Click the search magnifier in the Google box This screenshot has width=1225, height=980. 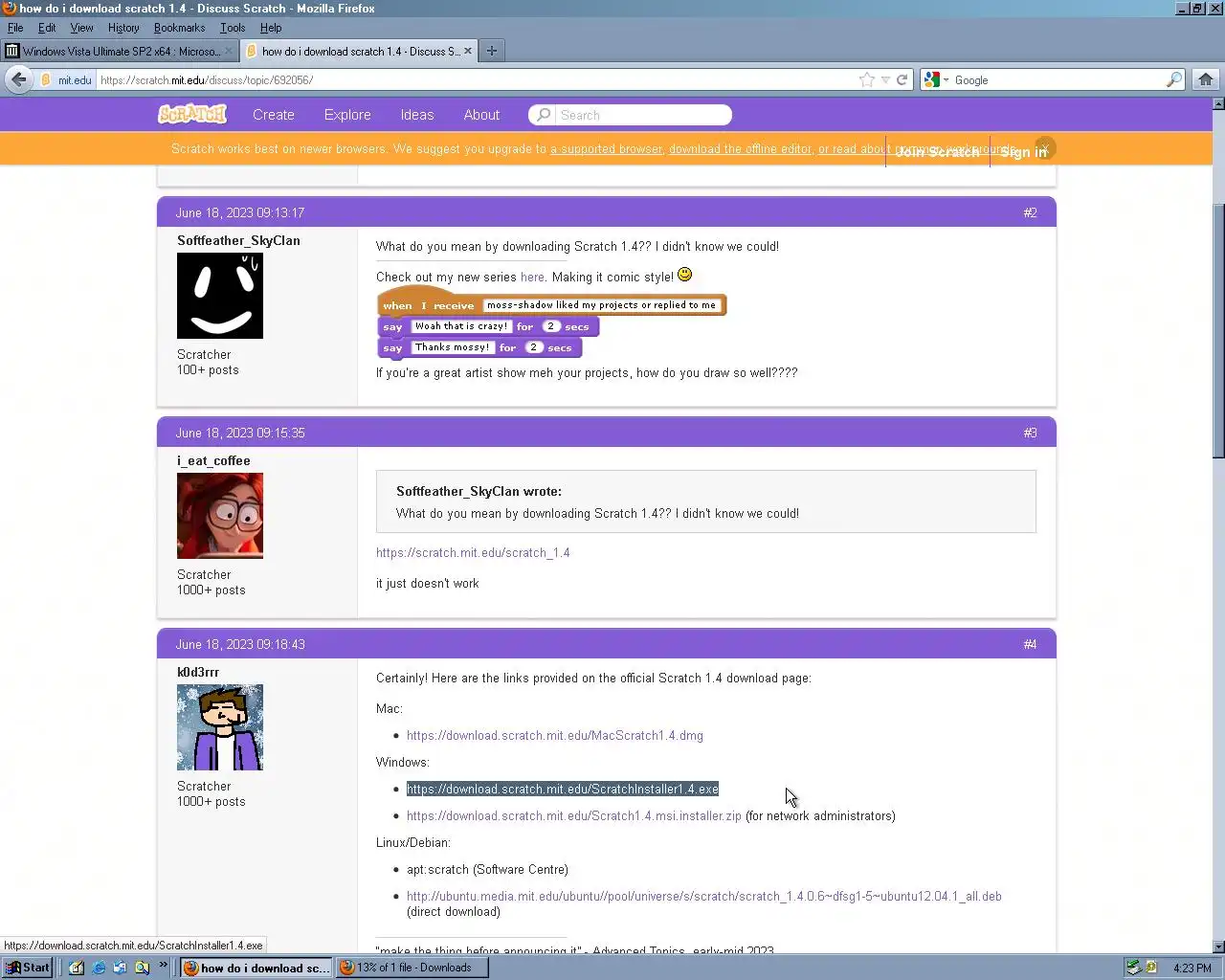[1173, 80]
